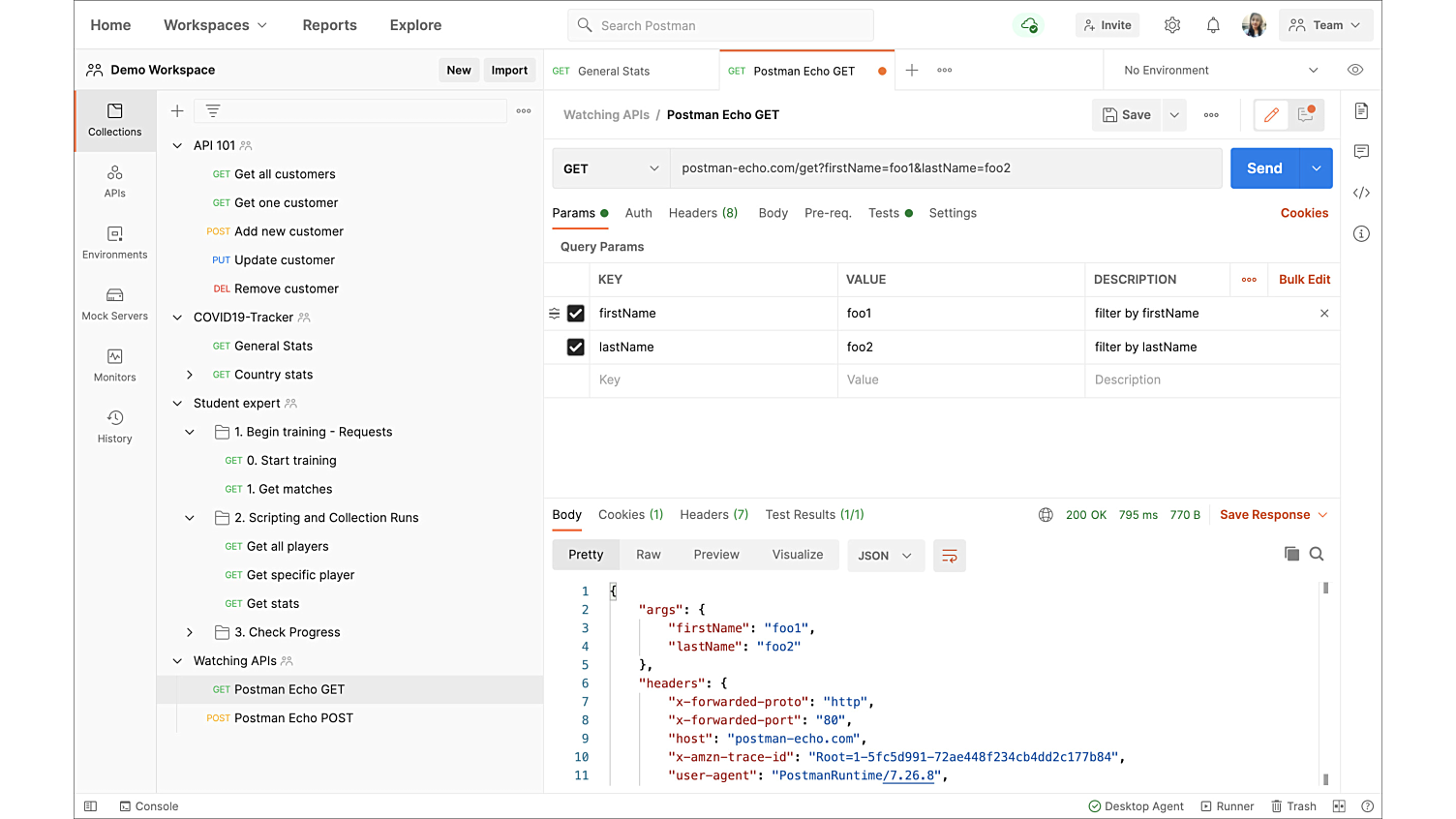Image resolution: width=1456 pixels, height=819 pixels.
Task: Open History in the sidebar
Action: pos(114,426)
